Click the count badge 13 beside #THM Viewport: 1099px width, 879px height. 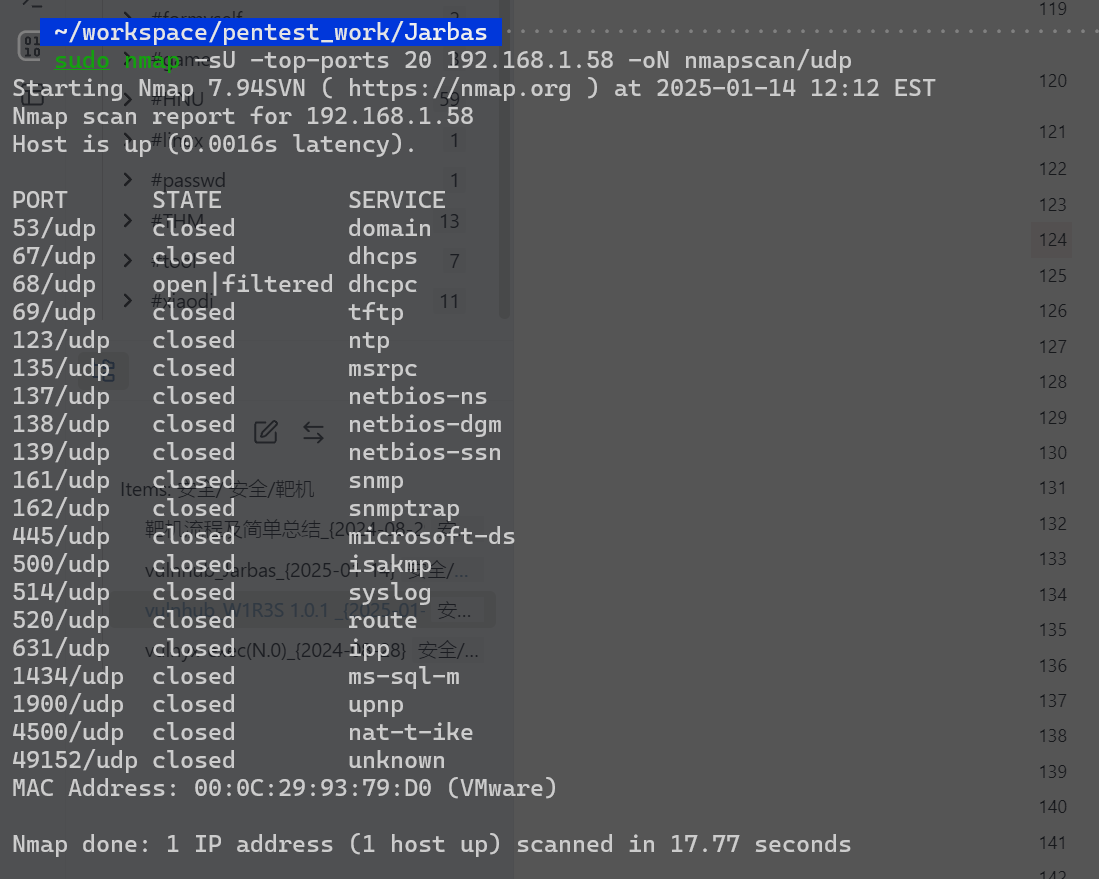(x=449, y=222)
